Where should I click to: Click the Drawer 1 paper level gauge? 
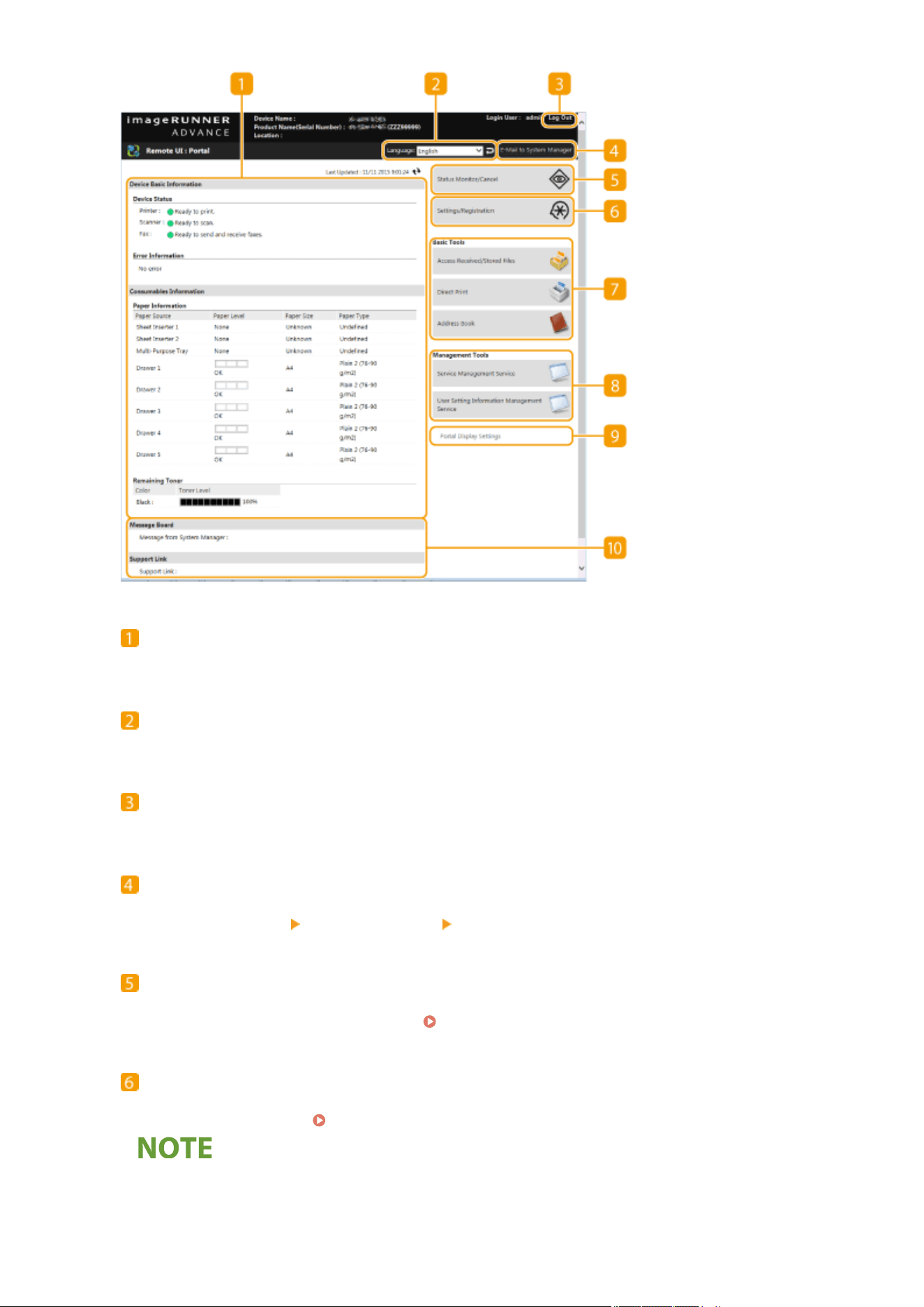tap(231, 364)
